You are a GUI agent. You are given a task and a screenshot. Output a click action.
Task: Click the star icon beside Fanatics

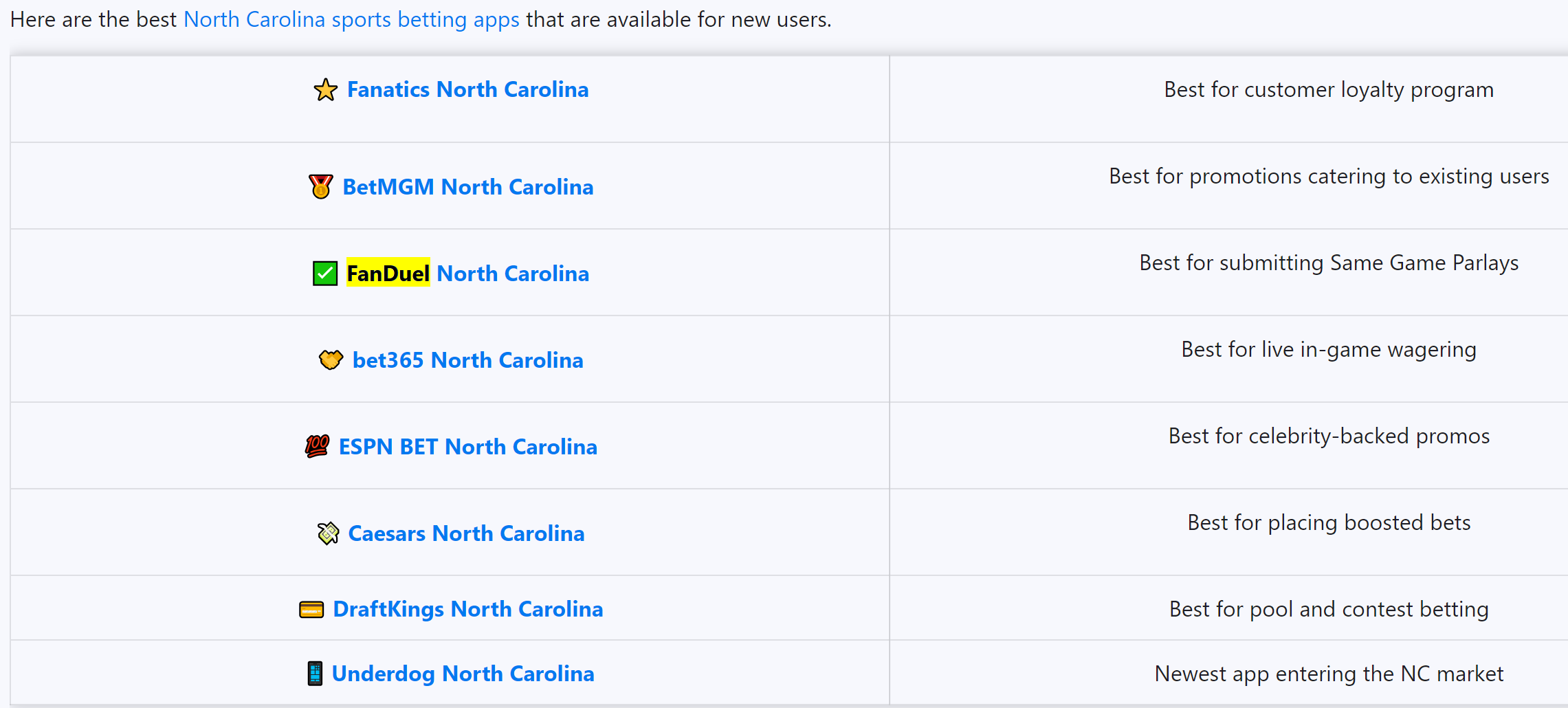pyautogui.click(x=325, y=90)
